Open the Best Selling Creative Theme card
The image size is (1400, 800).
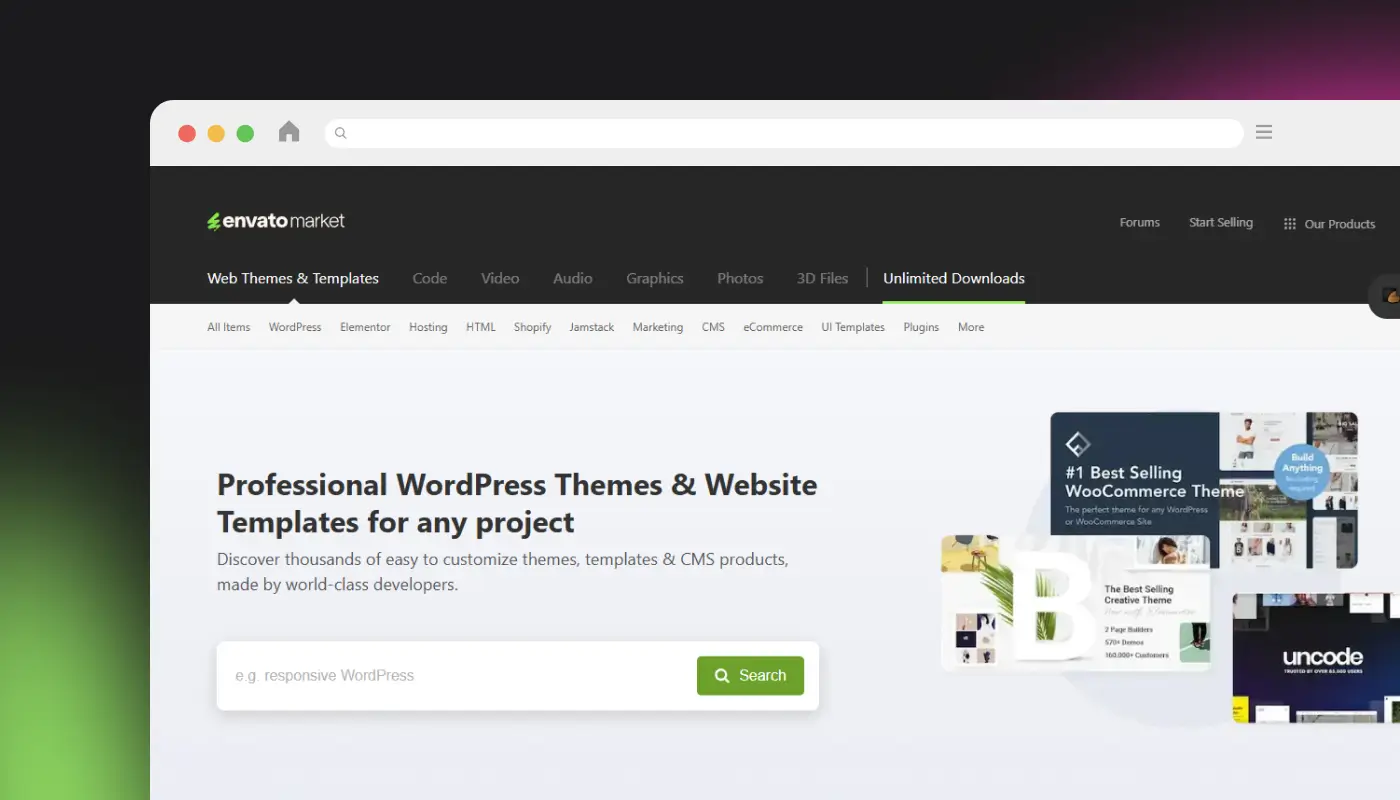[x=1076, y=602]
